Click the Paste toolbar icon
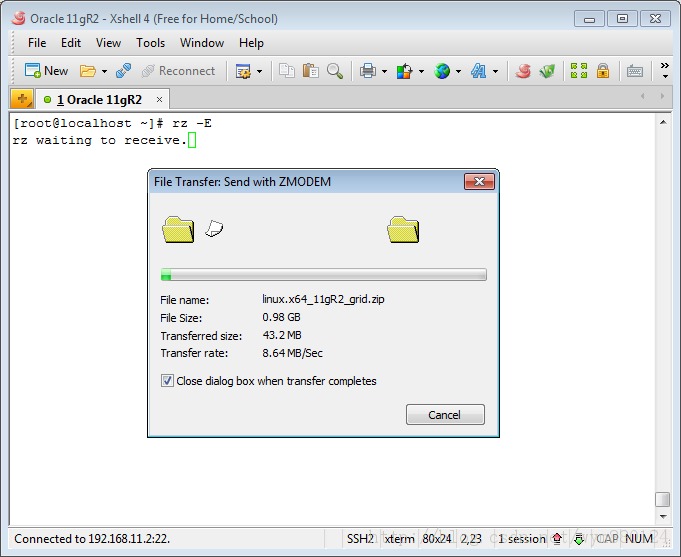The height and width of the screenshot is (557, 681). pyautogui.click(x=311, y=71)
